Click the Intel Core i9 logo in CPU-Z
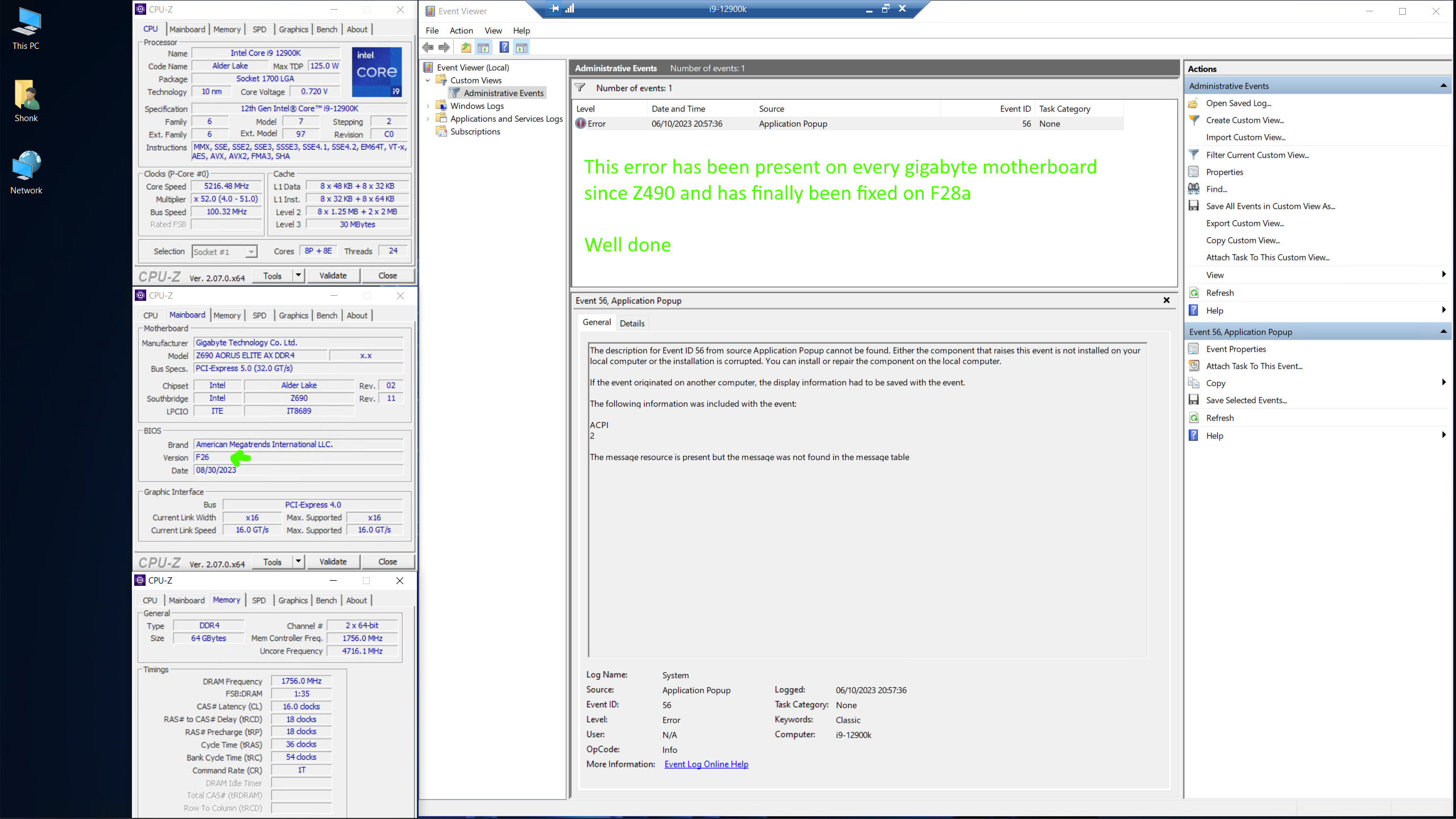Screen dimensions: 1456x819 pos(377,72)
